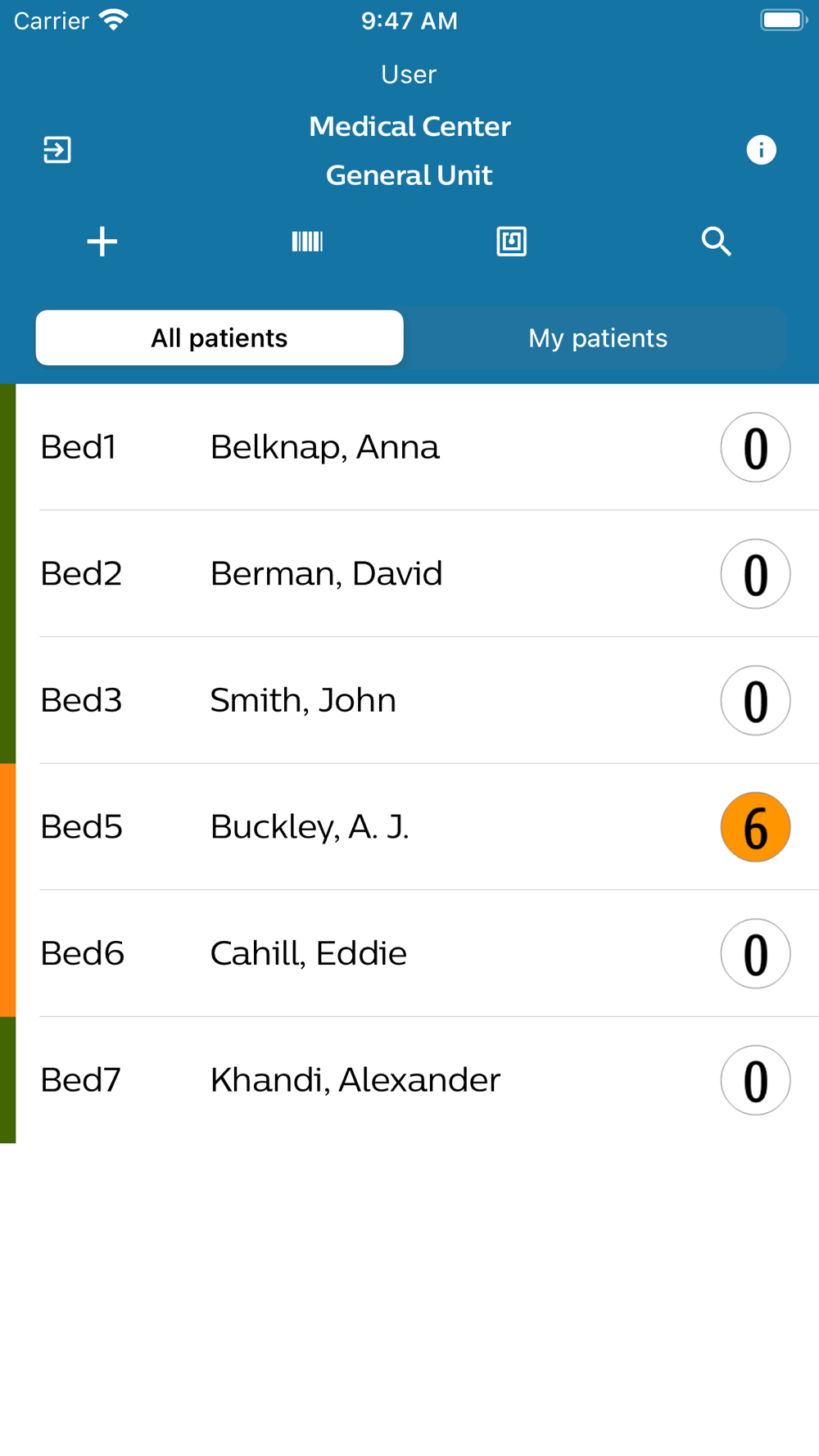
Task: Tap the plus icon to add patient
Action: pyautogui.click(x=102, y=242)
